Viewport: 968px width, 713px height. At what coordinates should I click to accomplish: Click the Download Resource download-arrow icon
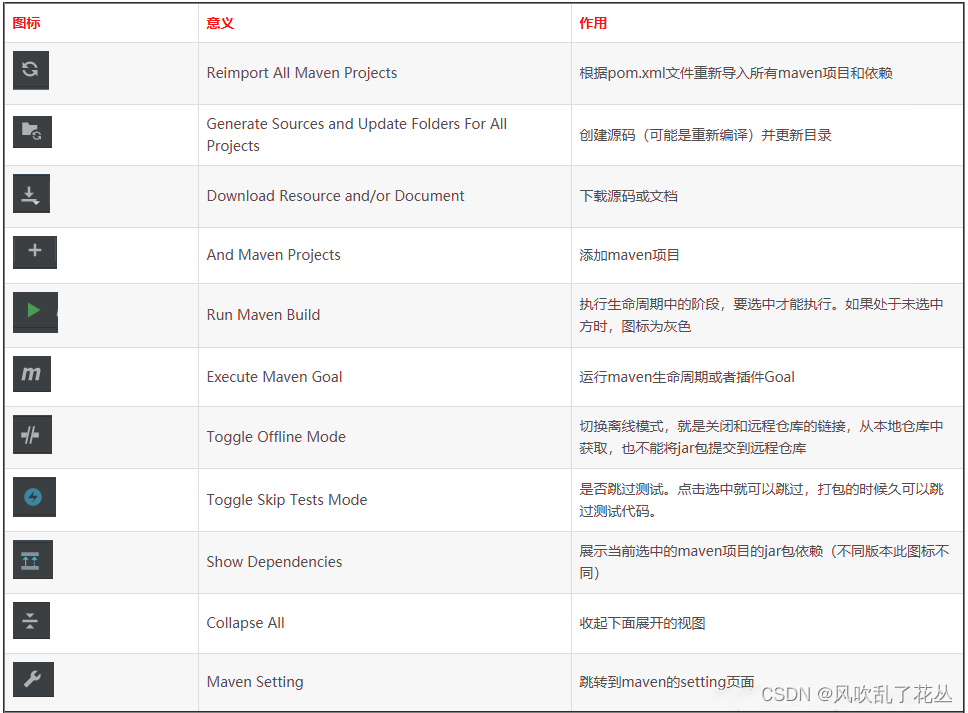pyautogui.click(x=31, y=194)
